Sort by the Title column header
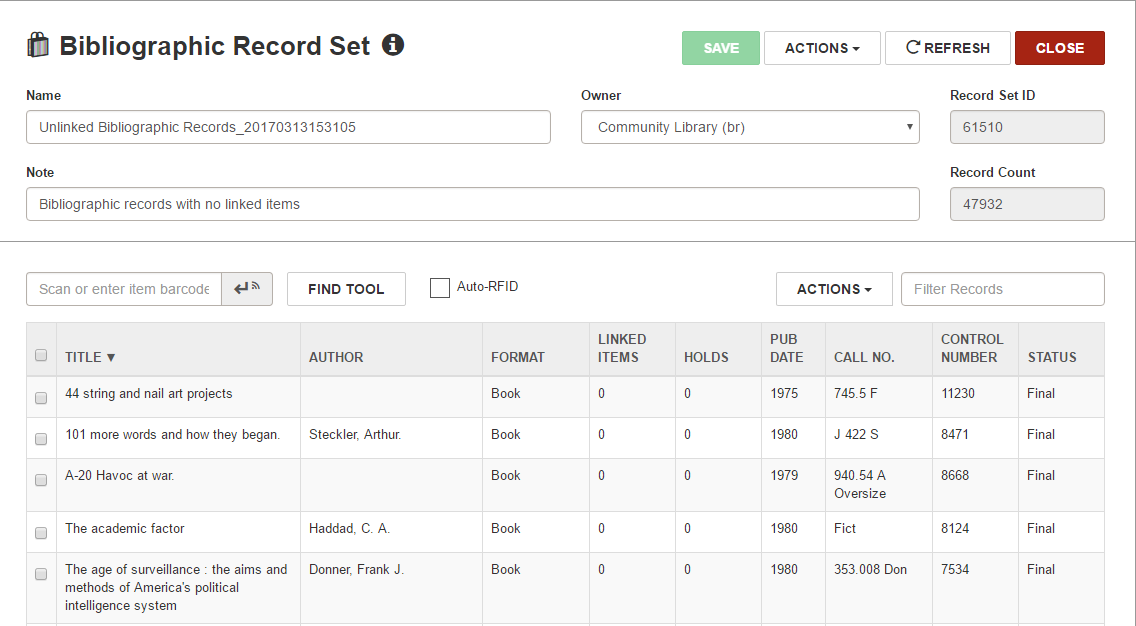The height and width of the screenshot is (626, 1136). coord(90,357)
